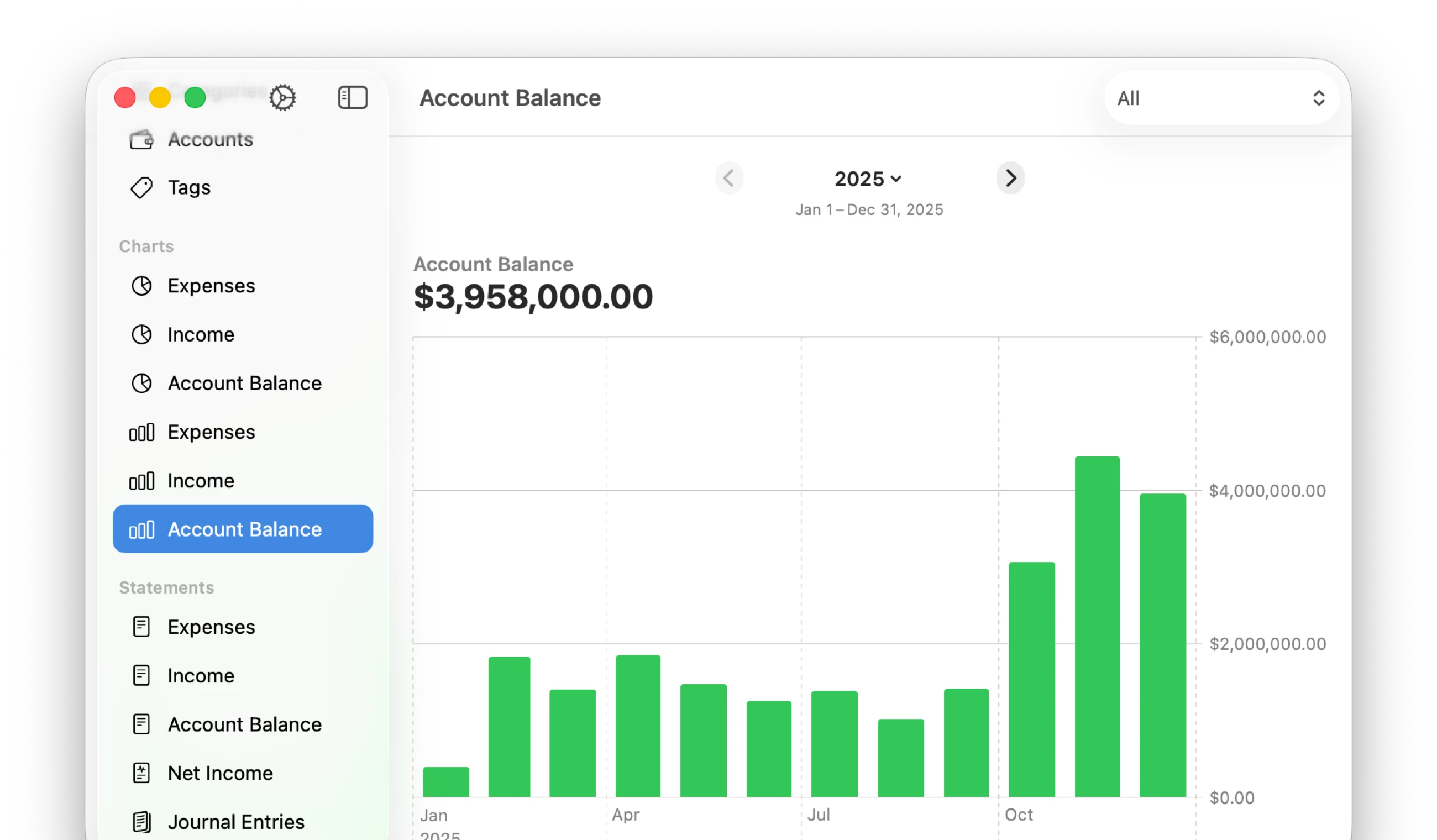Screen dimensions: 1437x840
Task: Click the Tags label icon
Action: (141, 187)
